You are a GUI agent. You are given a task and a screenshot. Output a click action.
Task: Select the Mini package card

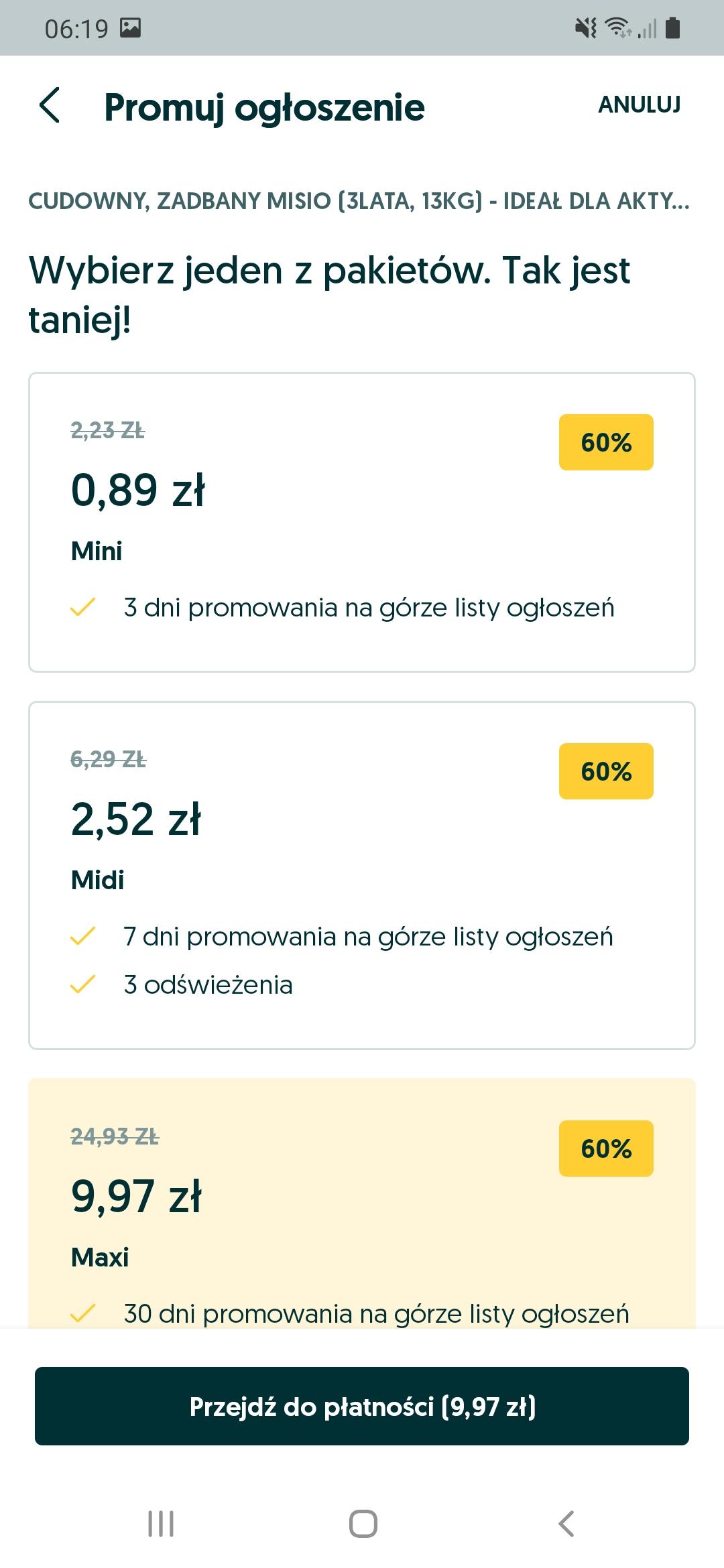[x=362, y=522]
